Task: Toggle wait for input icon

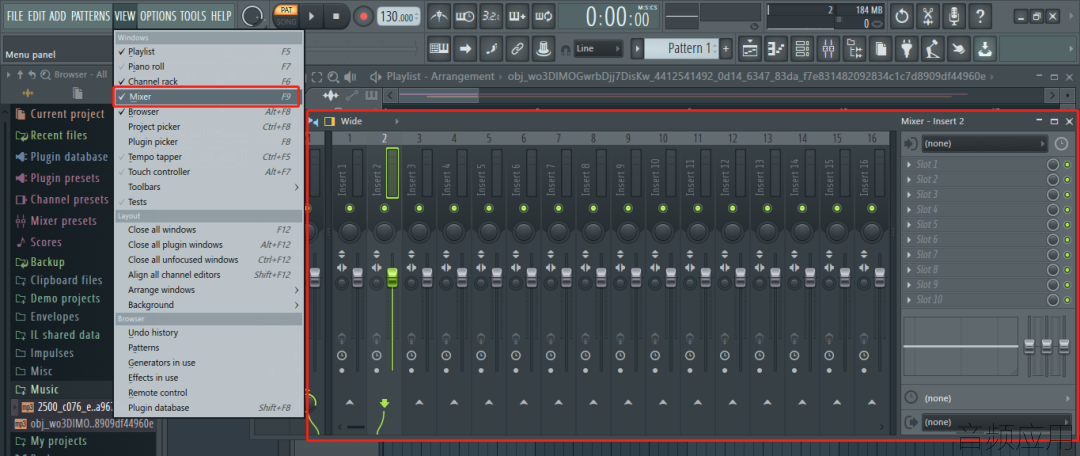Action: (x=465, y=16)
